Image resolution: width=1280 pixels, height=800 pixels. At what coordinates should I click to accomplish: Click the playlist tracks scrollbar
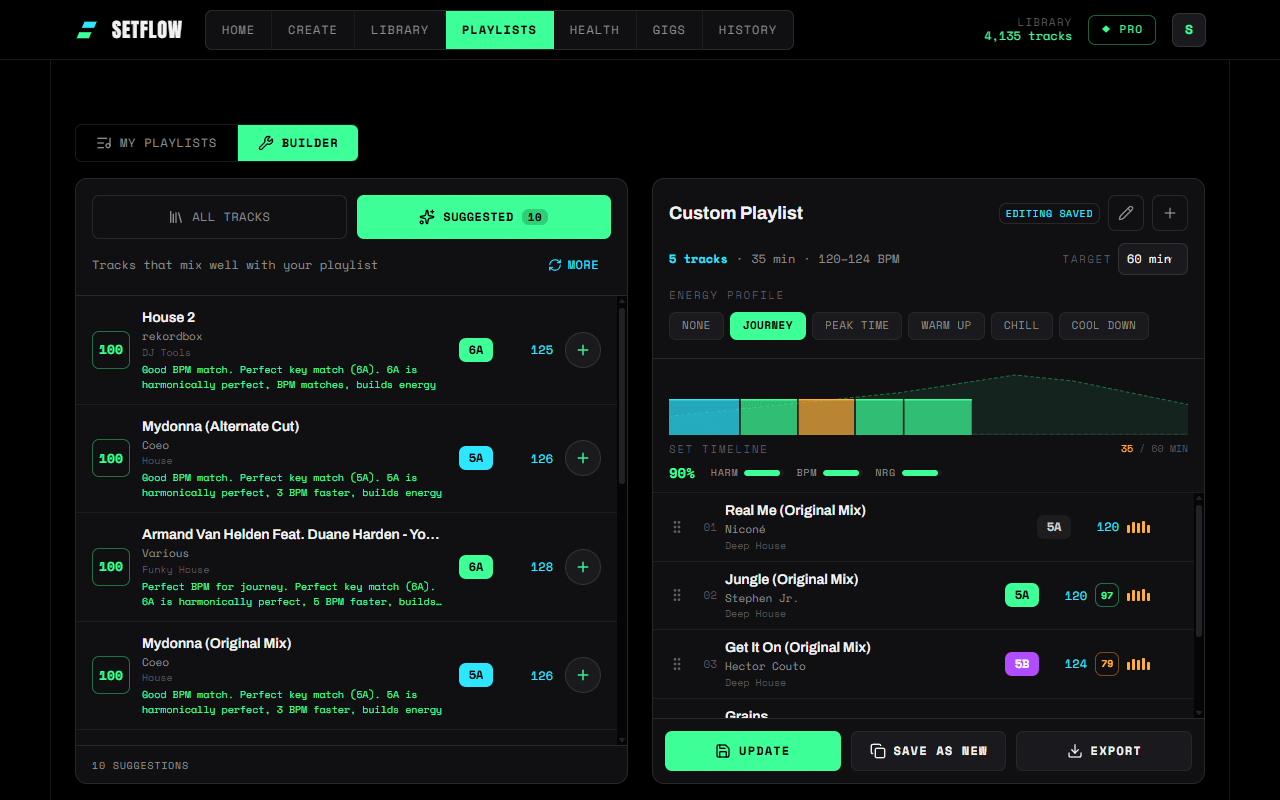(1200, 570)
